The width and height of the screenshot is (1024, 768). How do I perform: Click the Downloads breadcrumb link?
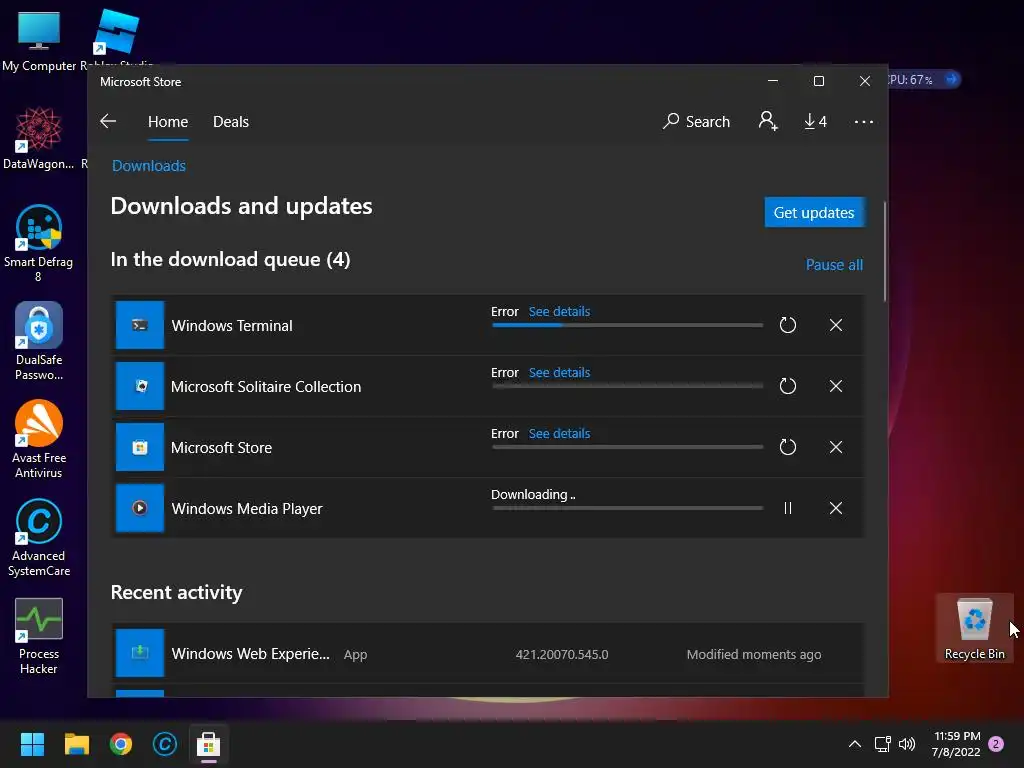[149, 166]
